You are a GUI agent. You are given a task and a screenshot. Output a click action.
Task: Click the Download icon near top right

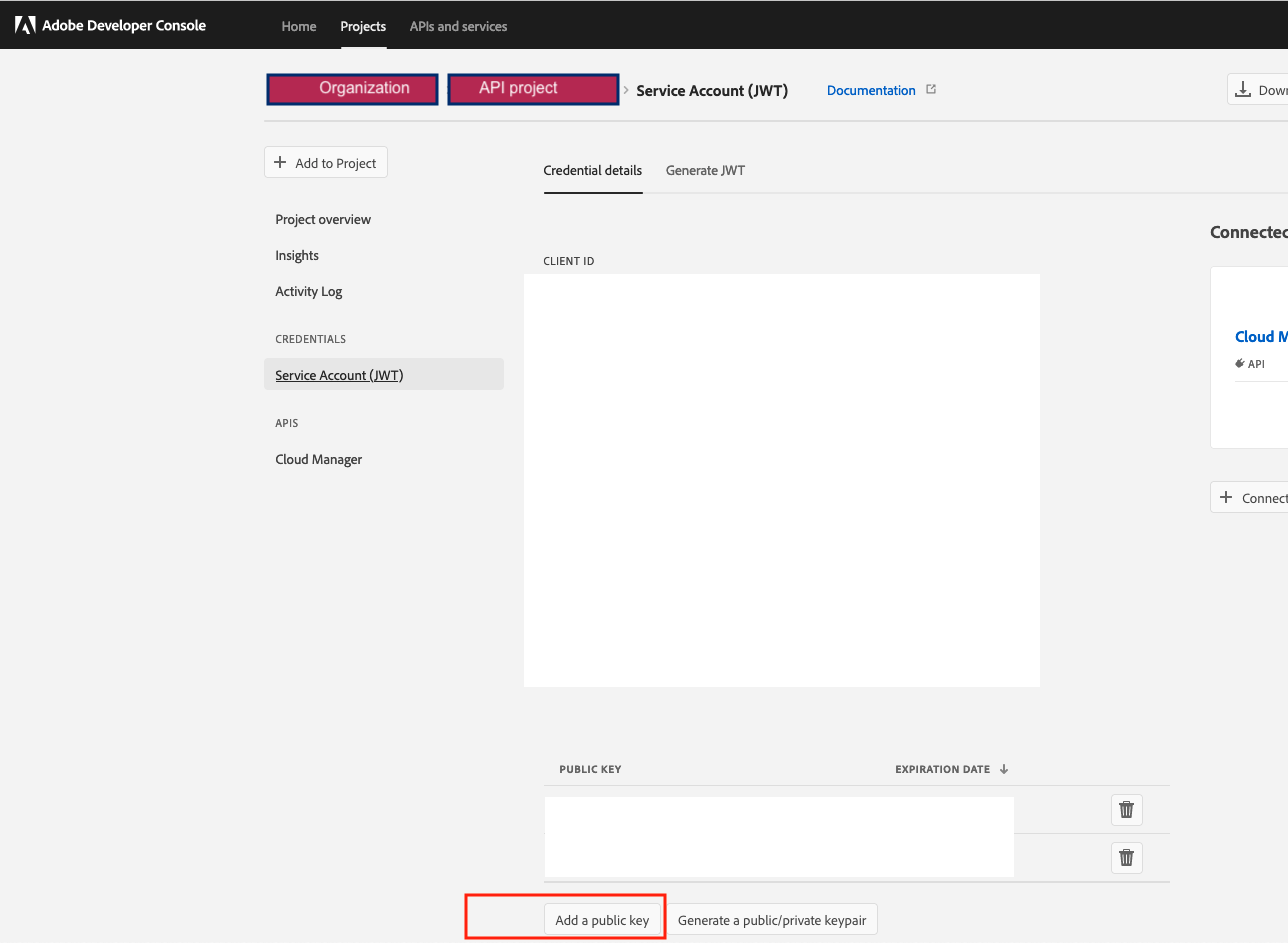1241,88
